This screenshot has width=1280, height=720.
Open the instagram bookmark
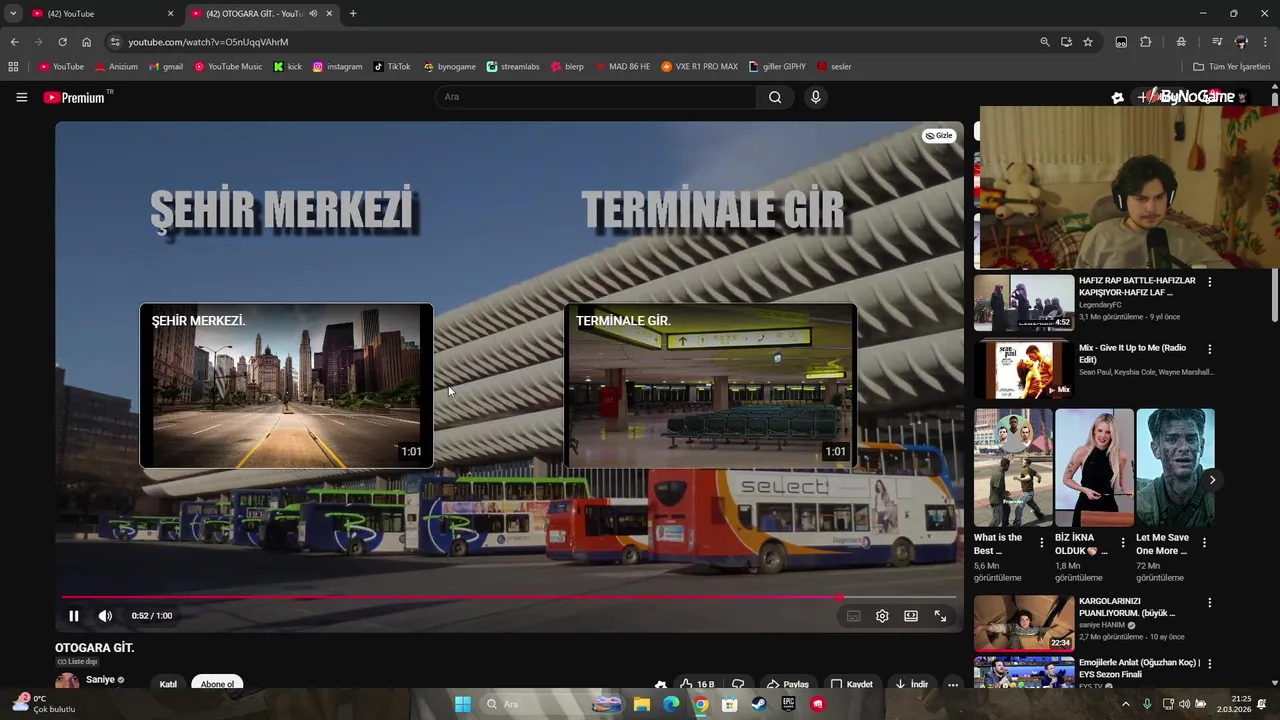coord(337,67)
